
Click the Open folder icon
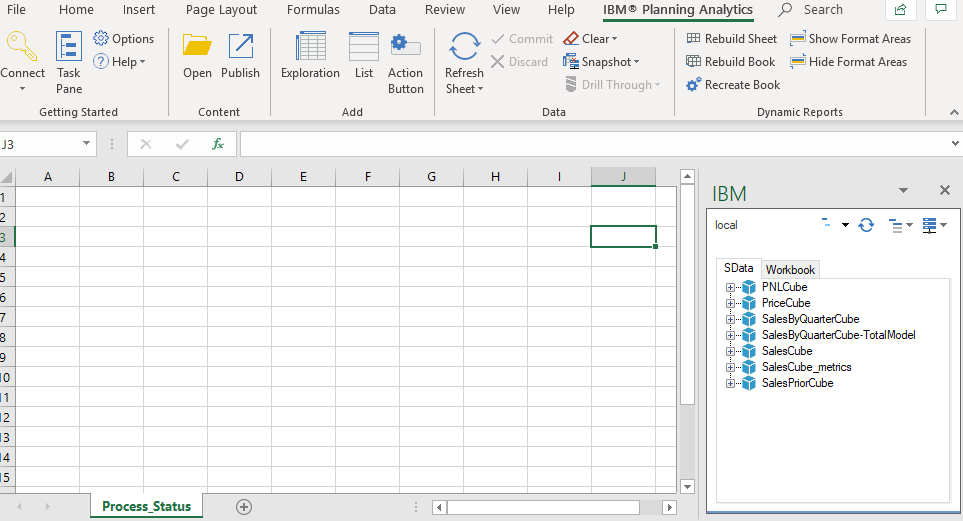197,46
